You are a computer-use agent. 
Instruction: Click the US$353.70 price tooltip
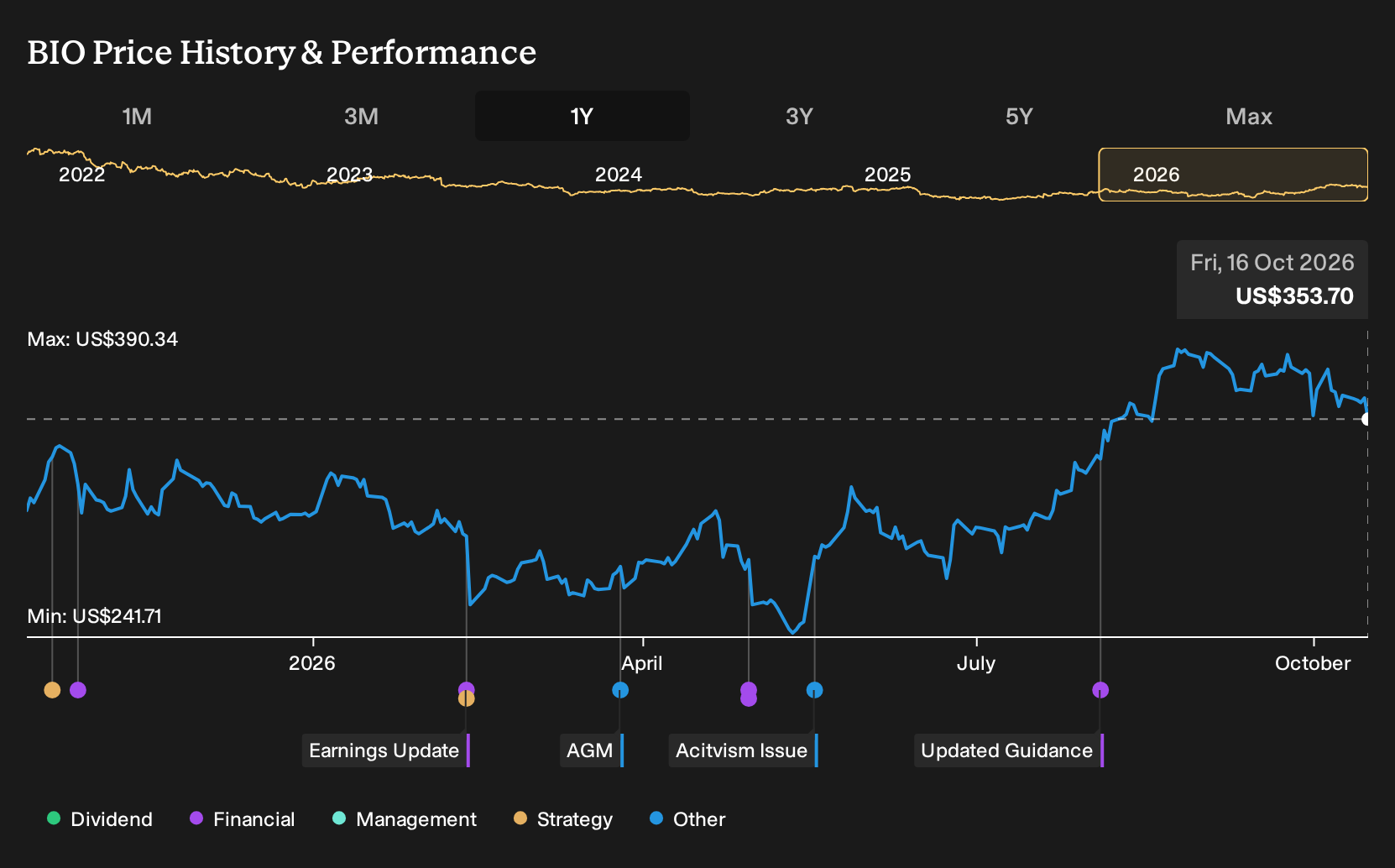click(x=1272, y=280)
